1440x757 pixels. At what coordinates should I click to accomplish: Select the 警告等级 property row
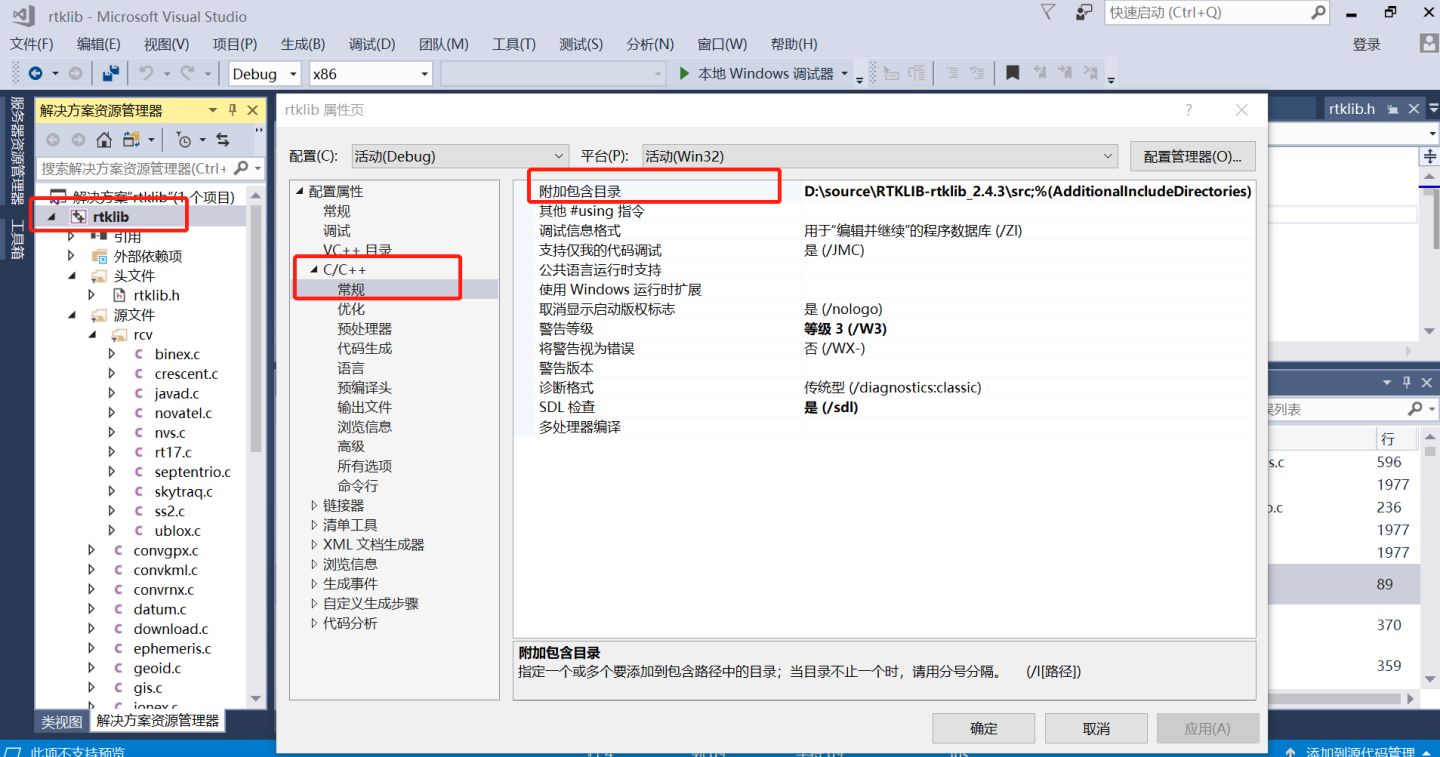(x=884, y=328)
